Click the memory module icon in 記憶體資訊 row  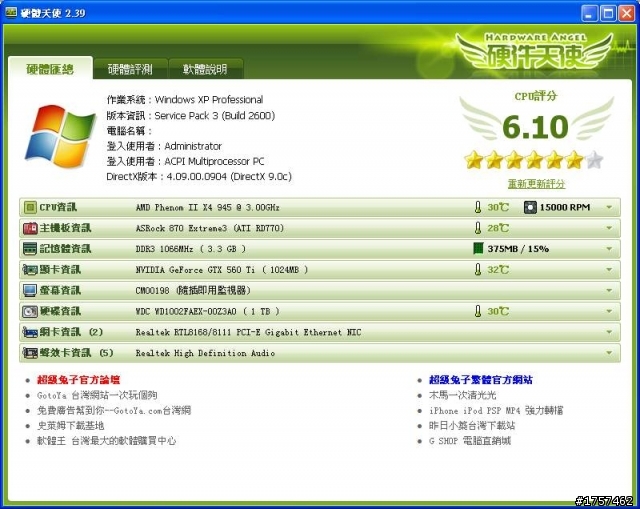coord(30,249)
